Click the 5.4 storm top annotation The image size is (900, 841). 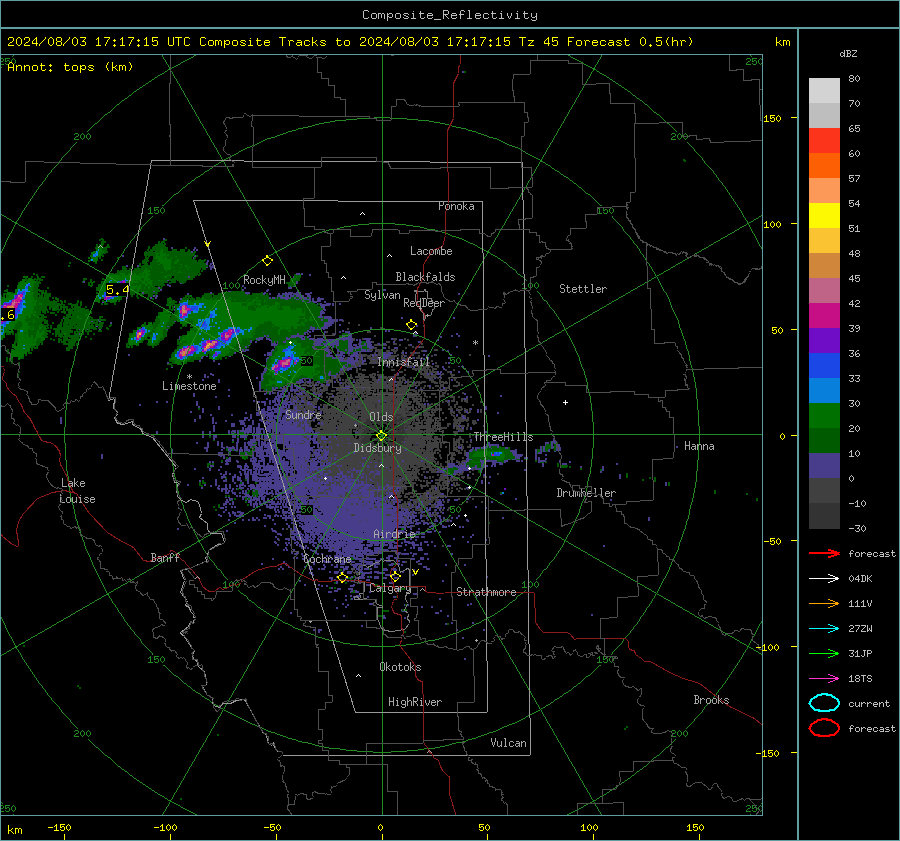pos(117,290)
